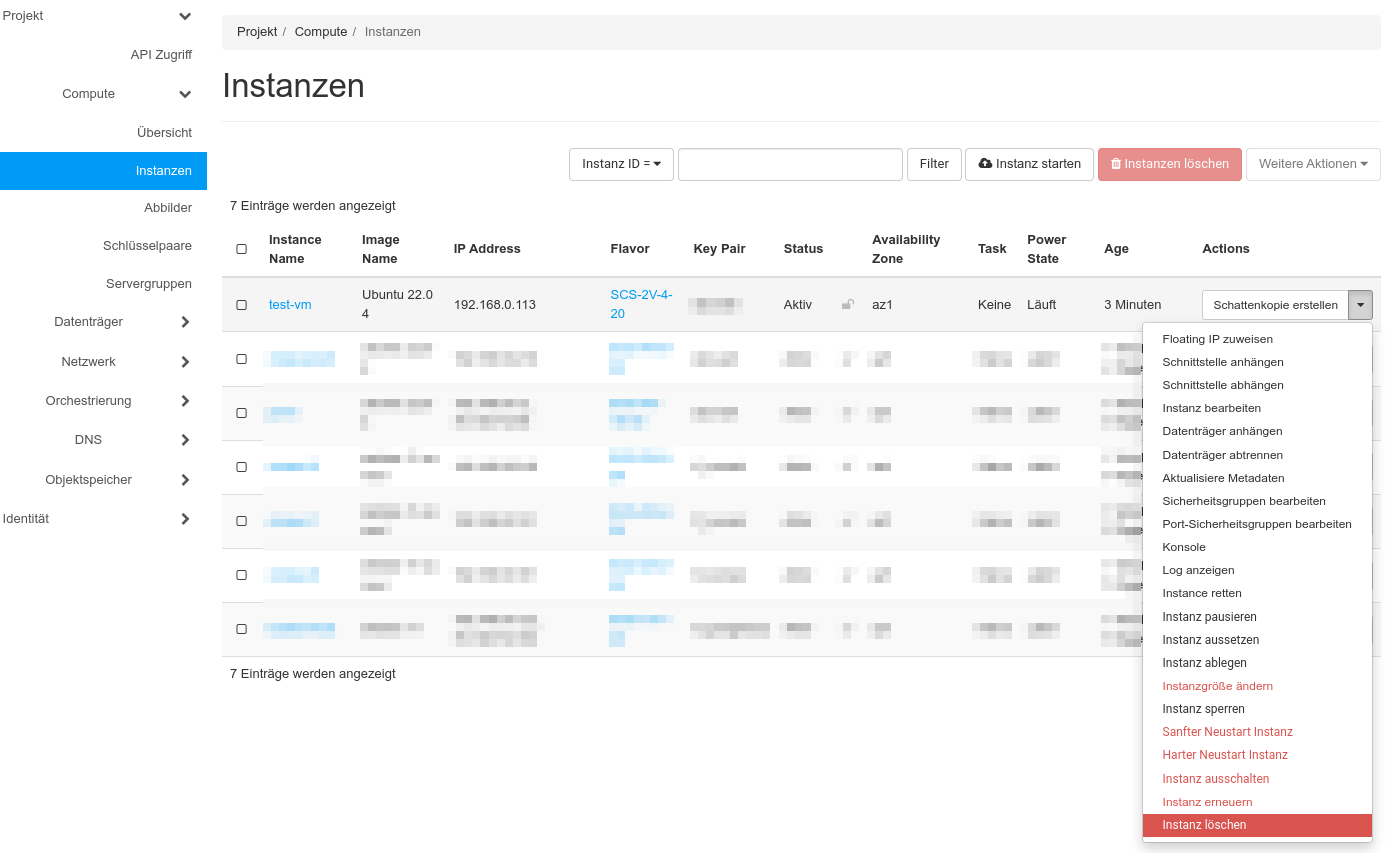
Task: Choose Schnittstelle anhängen menu entry
Action: (1222, 362)
